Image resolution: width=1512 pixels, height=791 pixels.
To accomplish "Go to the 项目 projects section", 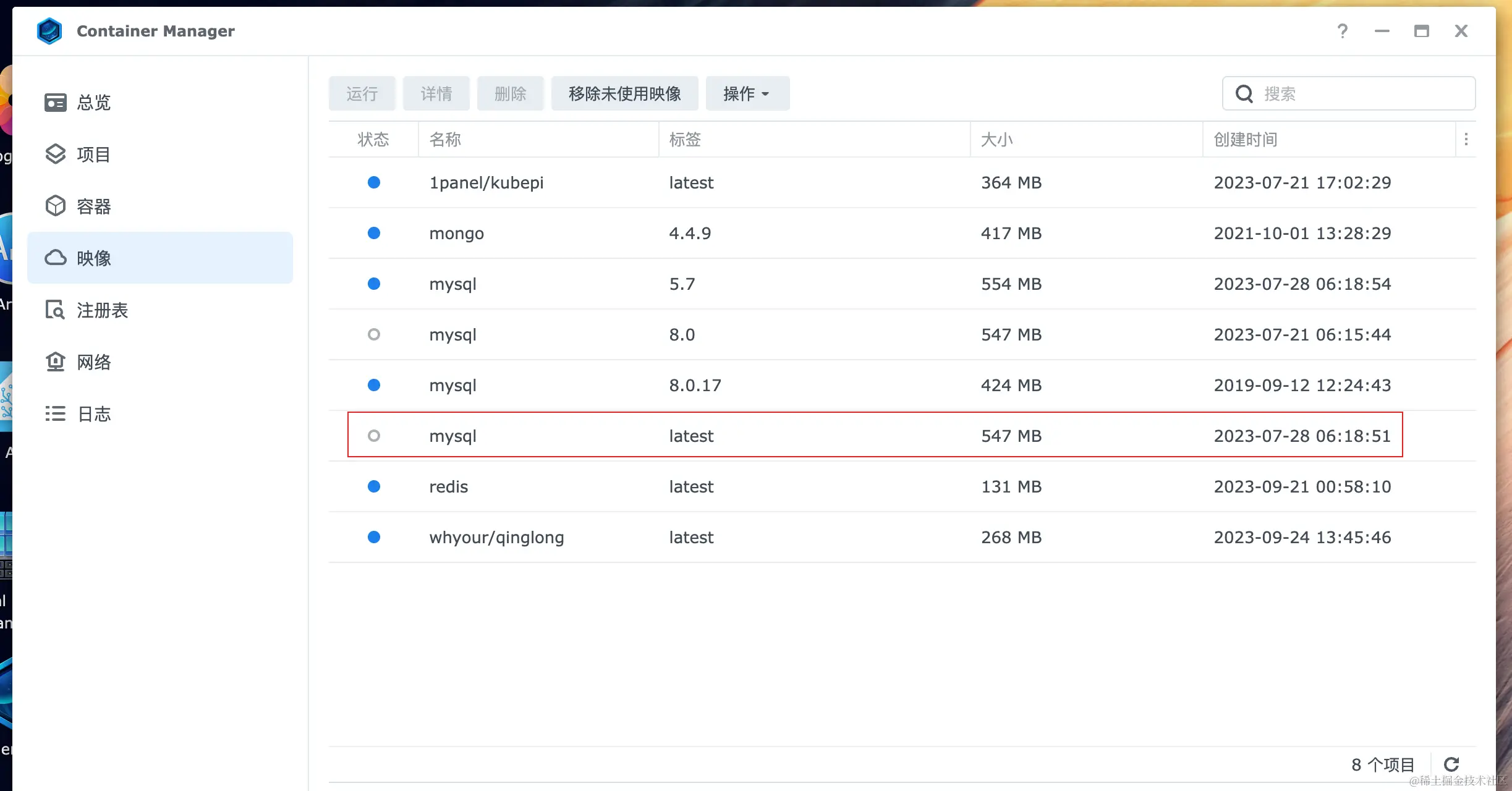I will (x=93, y=154).
